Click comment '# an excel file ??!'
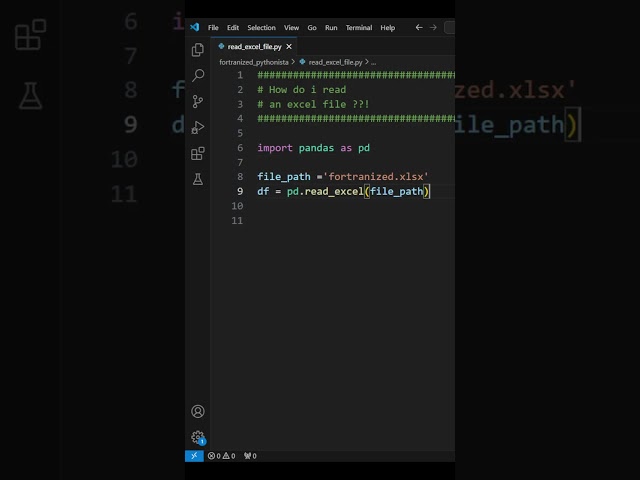 coord(313,104)
